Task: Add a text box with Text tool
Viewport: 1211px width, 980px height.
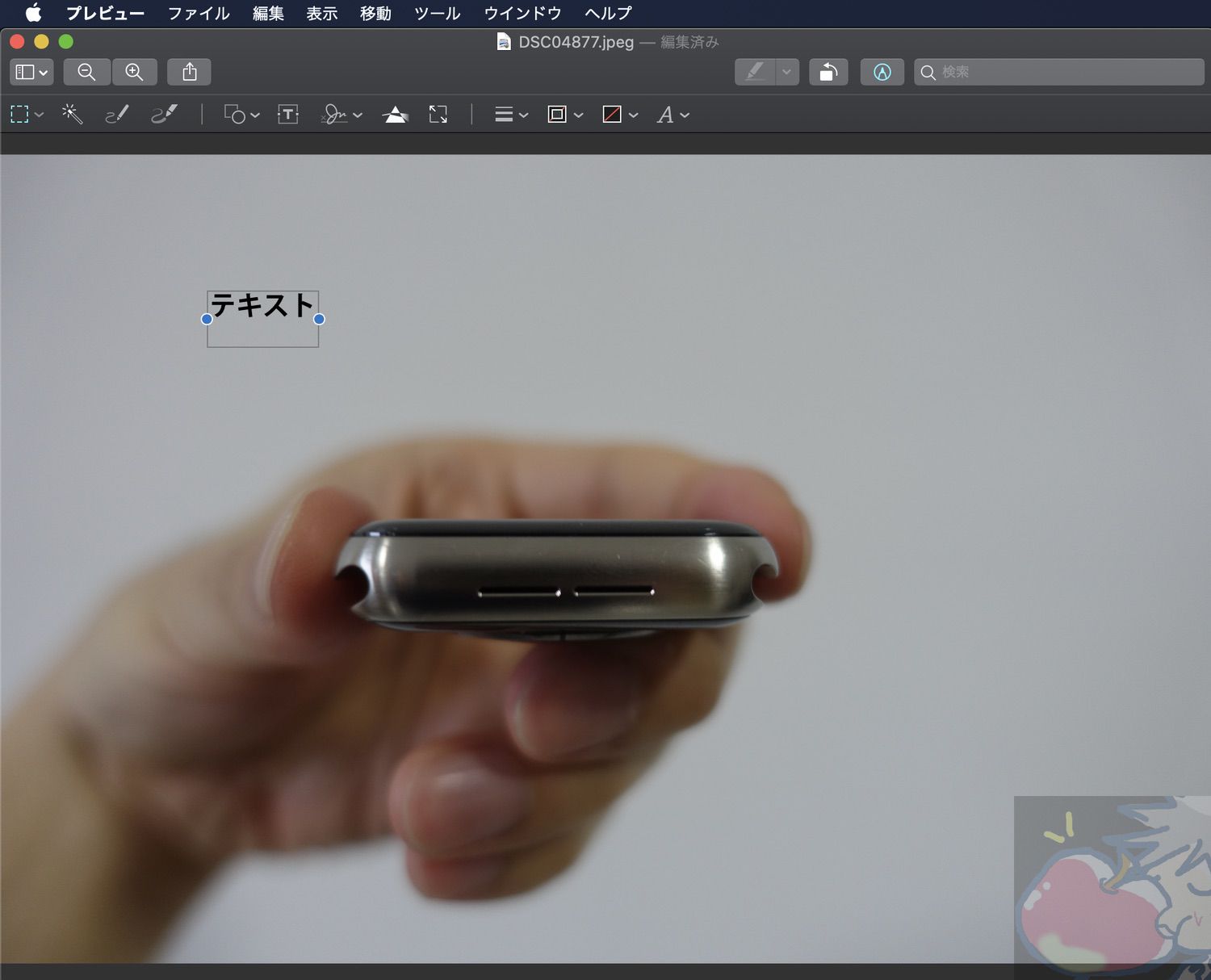Action: [288, 115]
